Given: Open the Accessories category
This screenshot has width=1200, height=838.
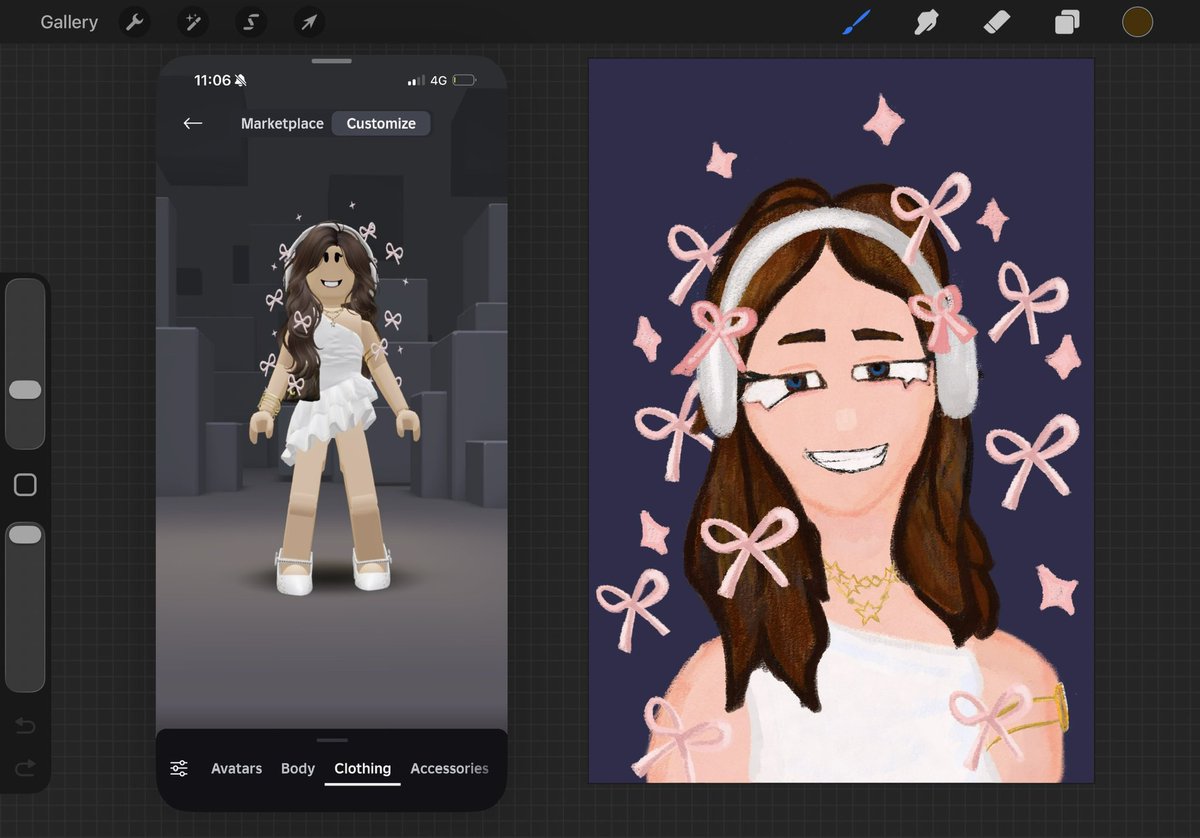Looking at the screenshot, I should click(x=449, y=768).
